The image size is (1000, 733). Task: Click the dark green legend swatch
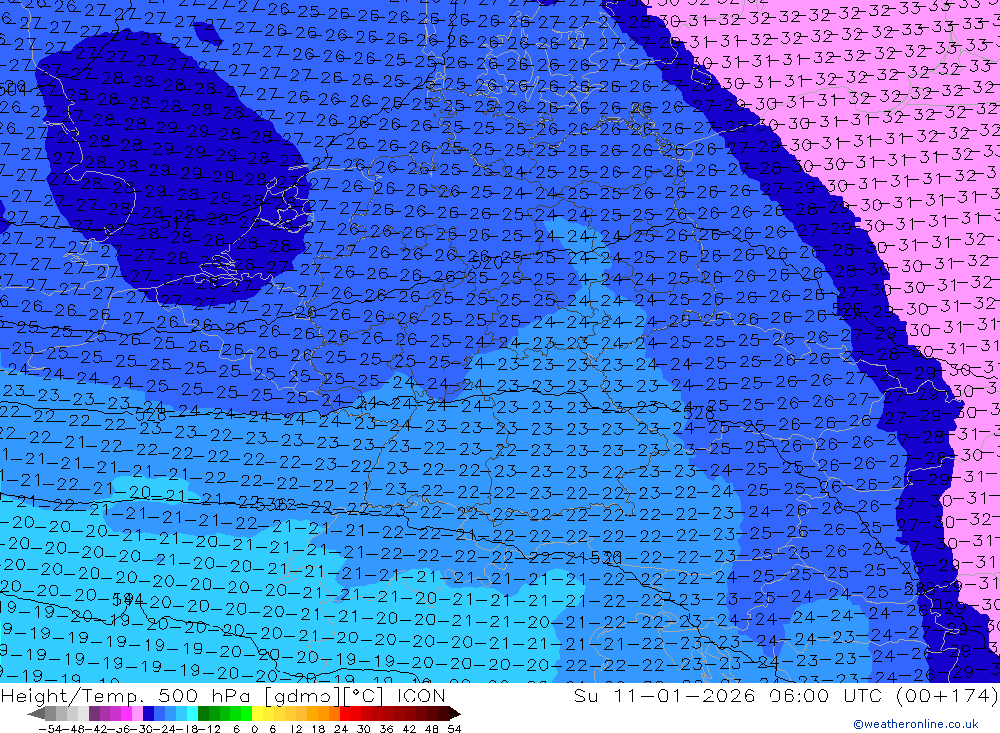tap(203, 713)
